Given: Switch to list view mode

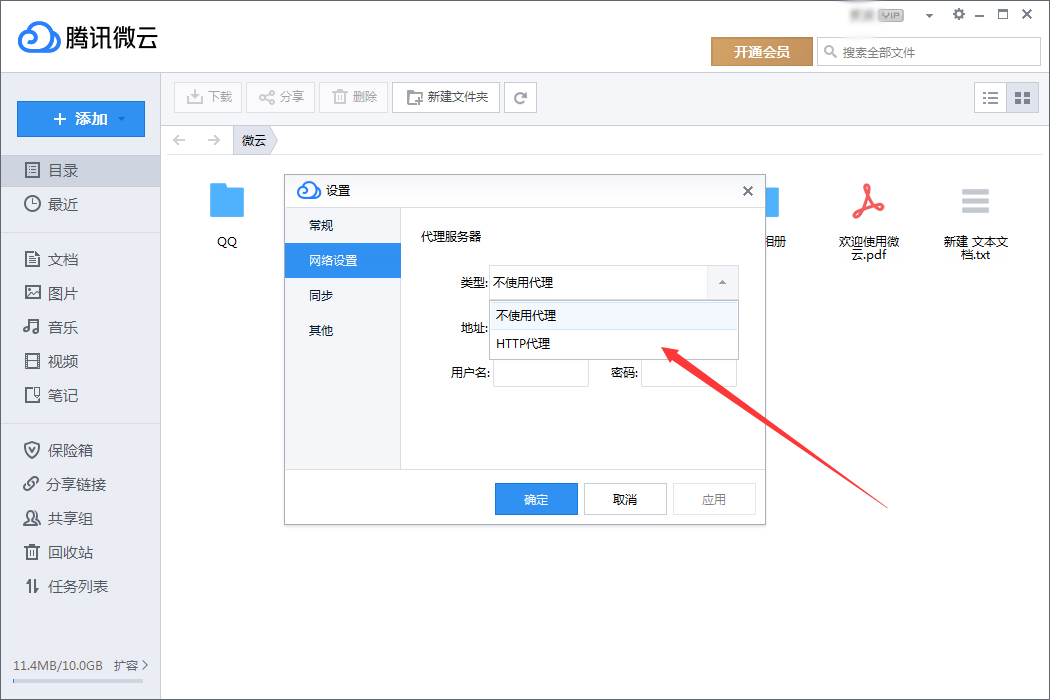Looking at the screenshot, I should coord(990,97).
